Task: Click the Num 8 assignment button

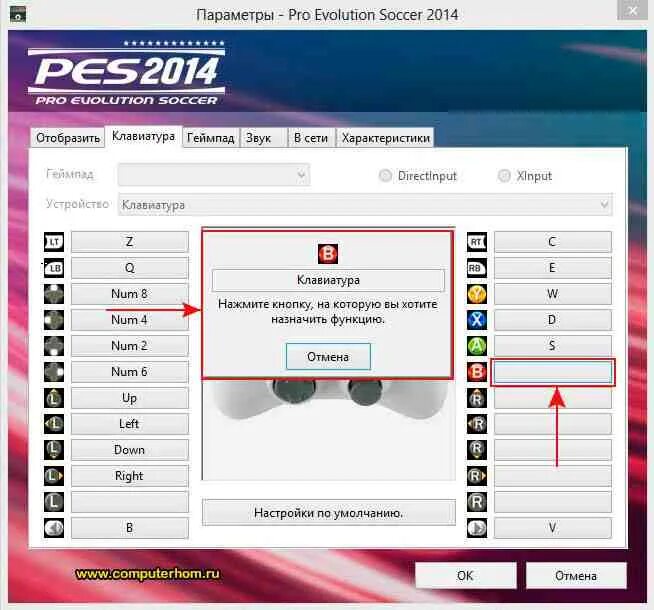Action: click(130, 294)
